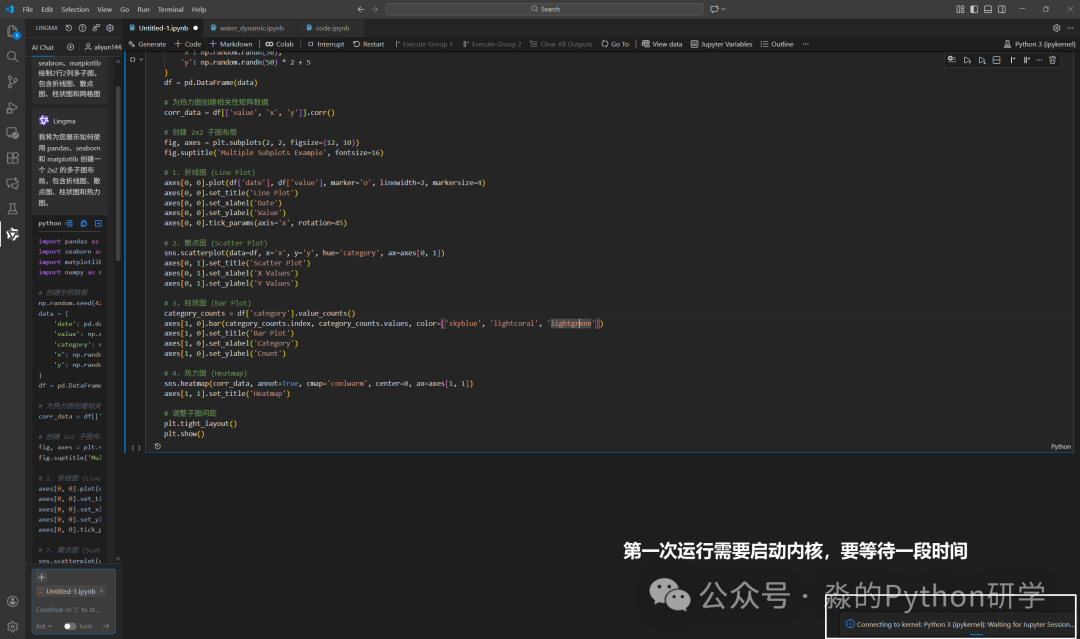The image size is (1080, 639).
Task: Restart the kernel
Action: (x=368, y=44)
